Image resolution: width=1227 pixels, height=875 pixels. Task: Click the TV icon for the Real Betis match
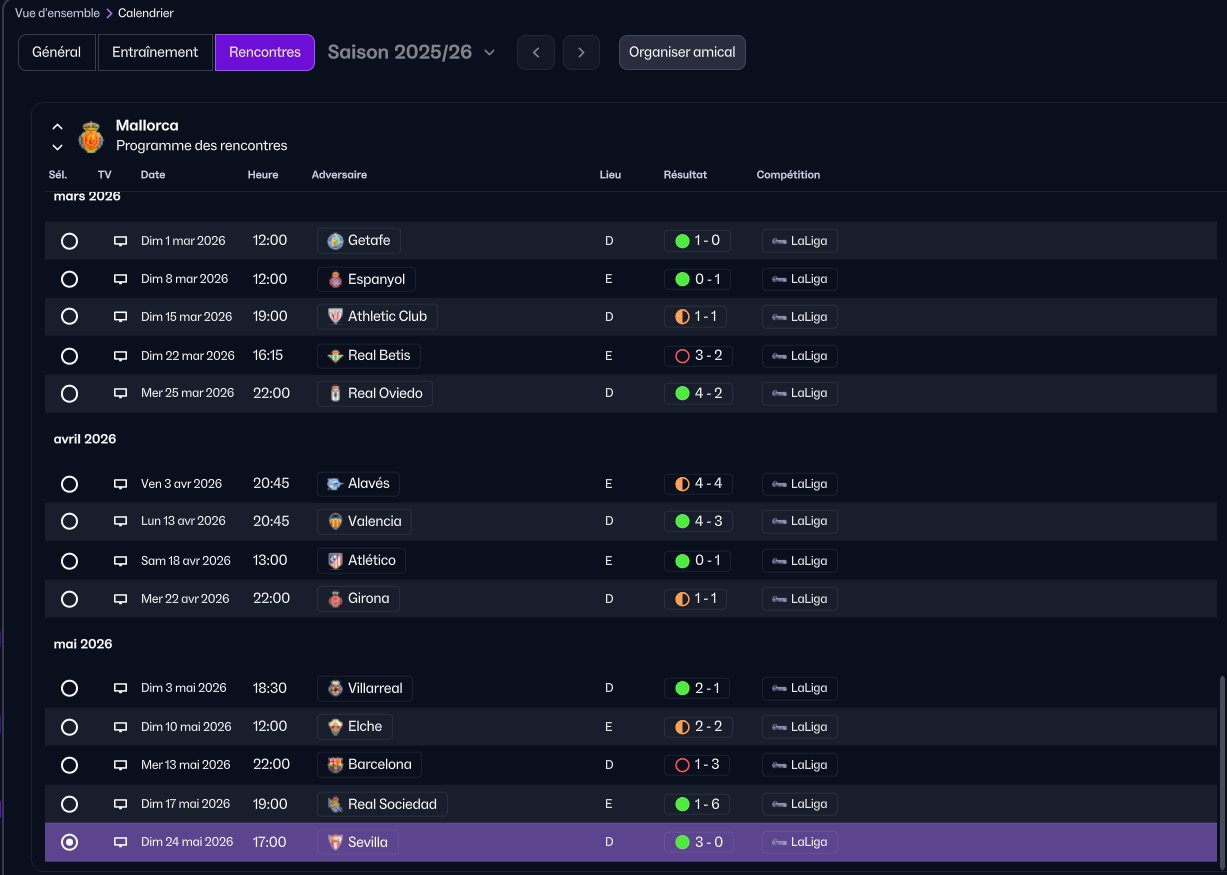pos(120,356)
